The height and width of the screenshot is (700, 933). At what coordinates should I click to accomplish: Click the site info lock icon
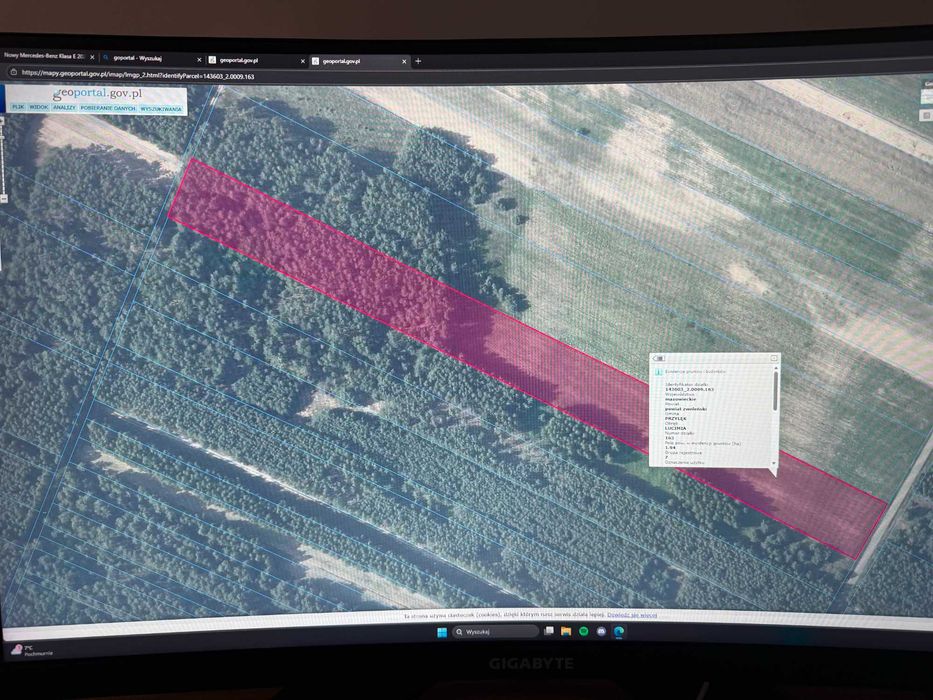coord(13,72)
